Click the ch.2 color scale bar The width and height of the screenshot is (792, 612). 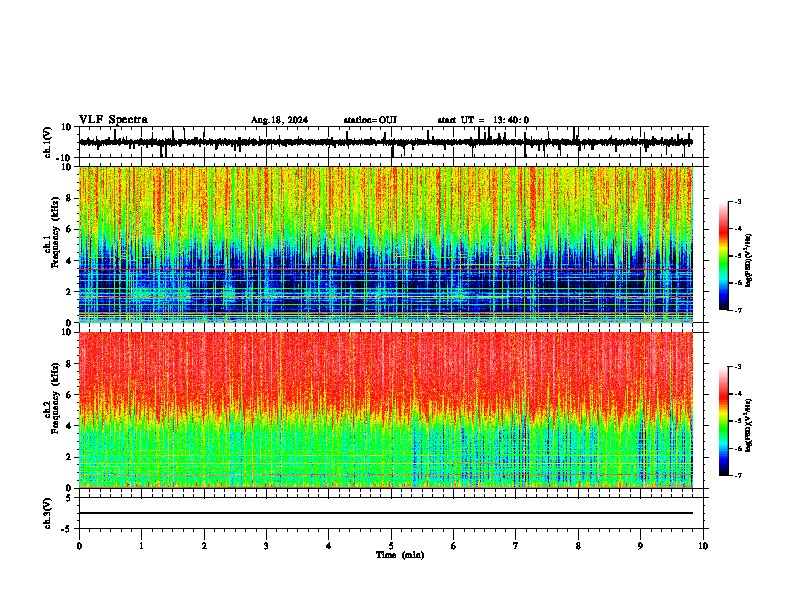click(723, 421)
